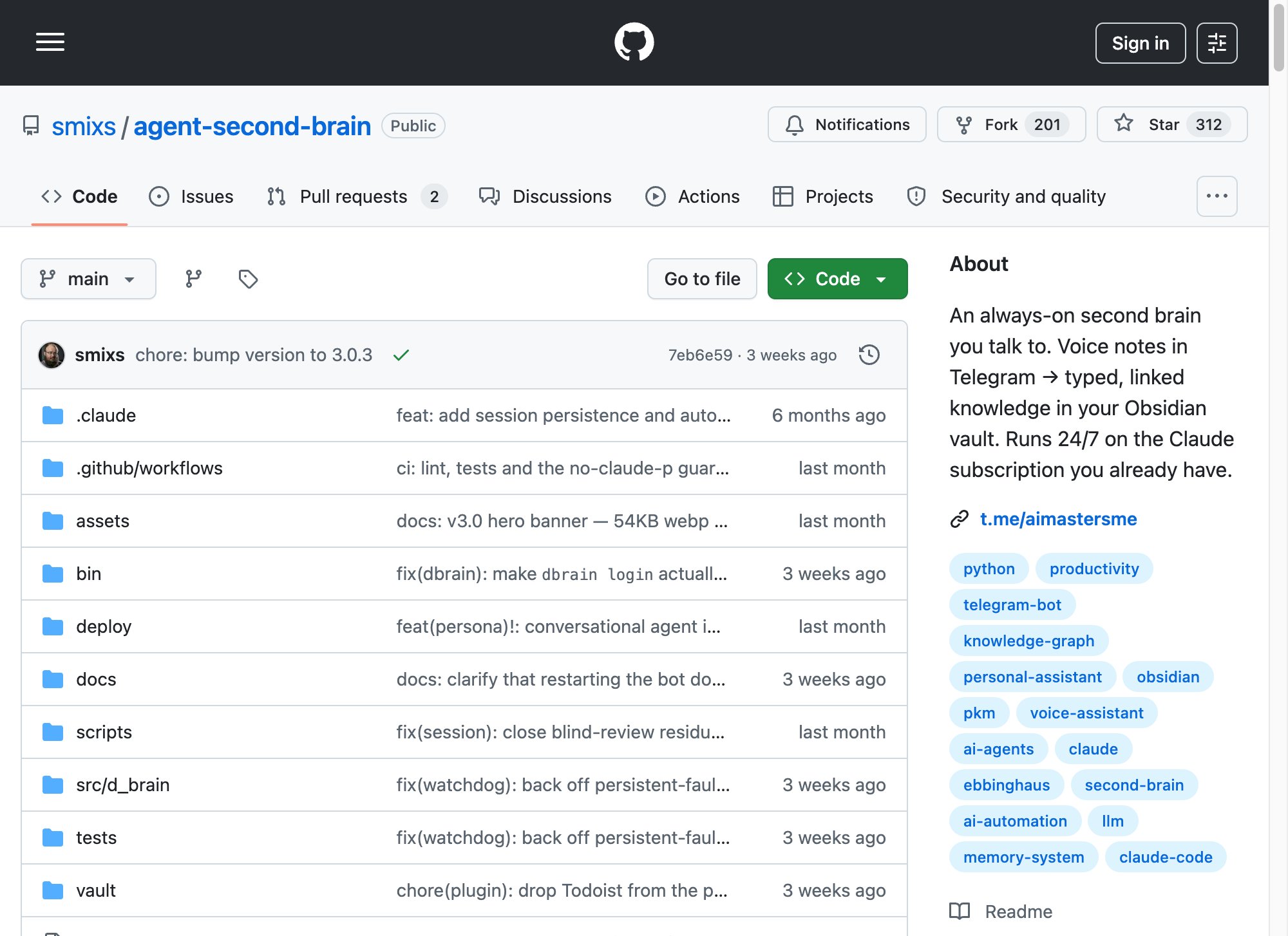Screen dimensions: 1288x936
Task: Open the chore: bump version commit message
Action: pos(254,355)
